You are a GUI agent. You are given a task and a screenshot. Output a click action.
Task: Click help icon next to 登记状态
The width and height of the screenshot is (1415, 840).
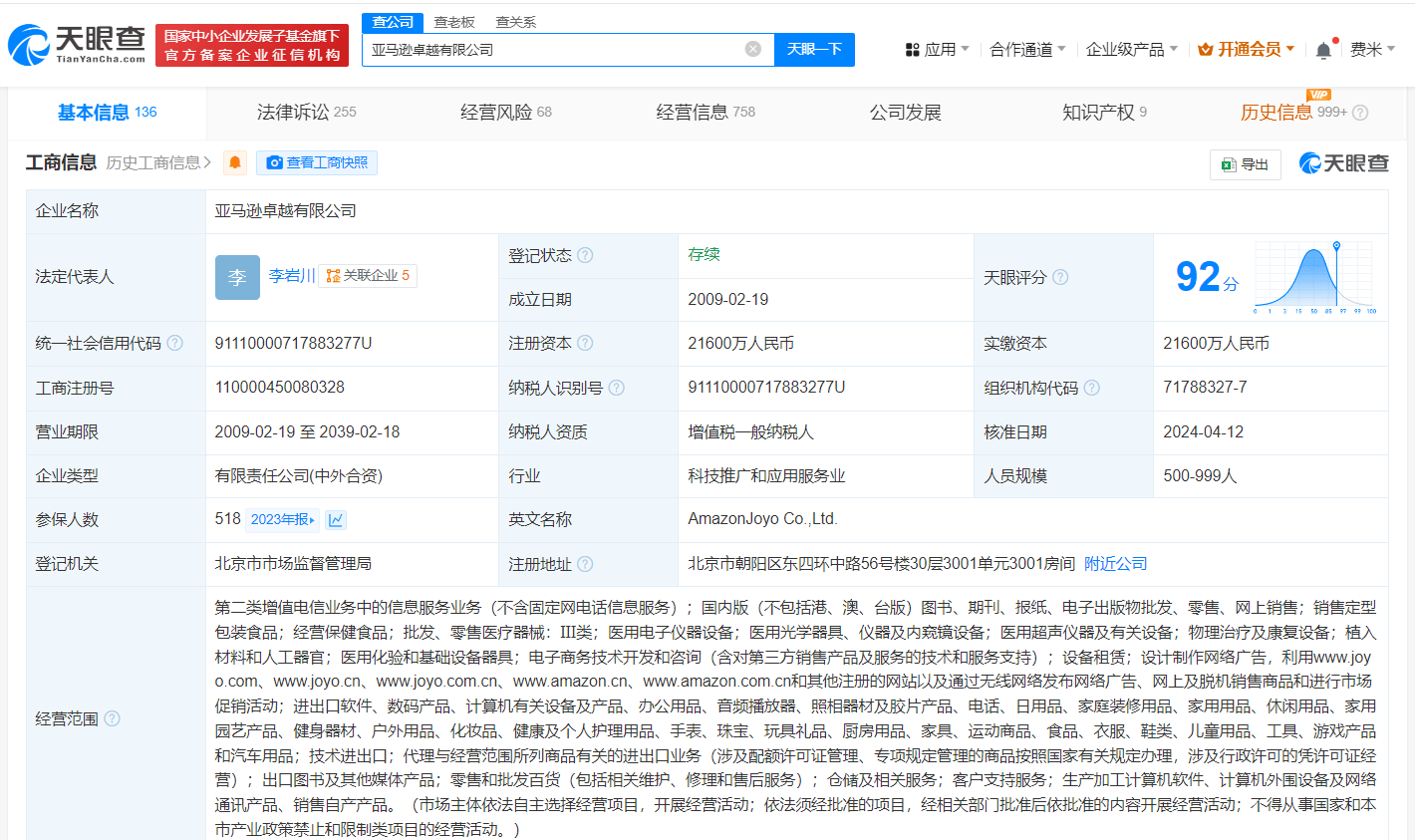click(585, 255)
